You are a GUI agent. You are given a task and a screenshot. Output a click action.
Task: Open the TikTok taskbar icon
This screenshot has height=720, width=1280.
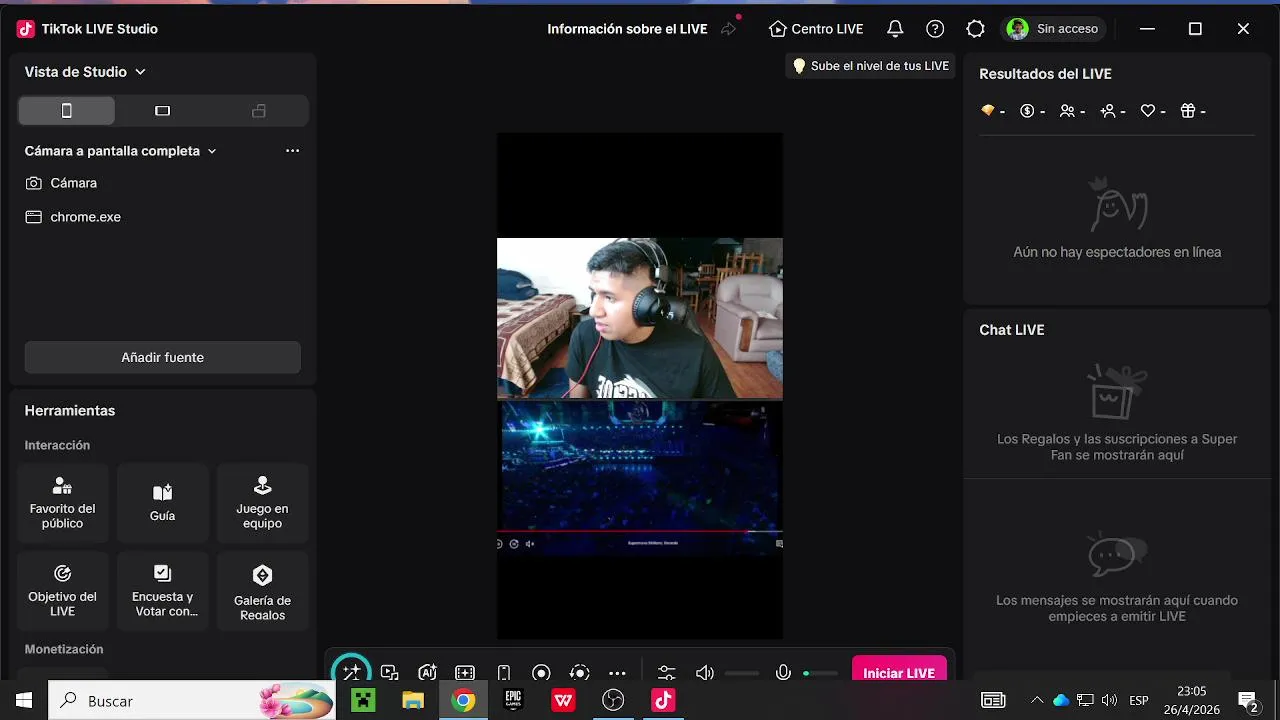pyautogui.click(x=663, y=701)
